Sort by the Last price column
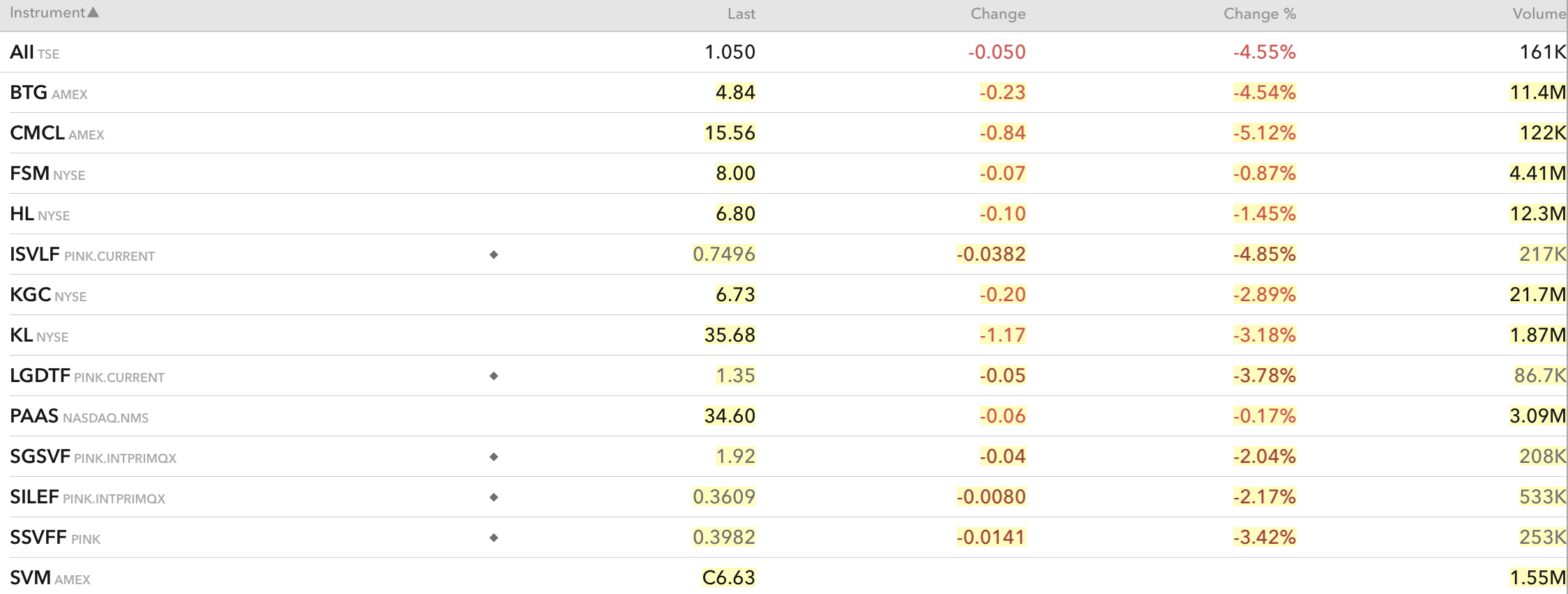This screenshot has height=594, width=1568. (x=741, y=14)
